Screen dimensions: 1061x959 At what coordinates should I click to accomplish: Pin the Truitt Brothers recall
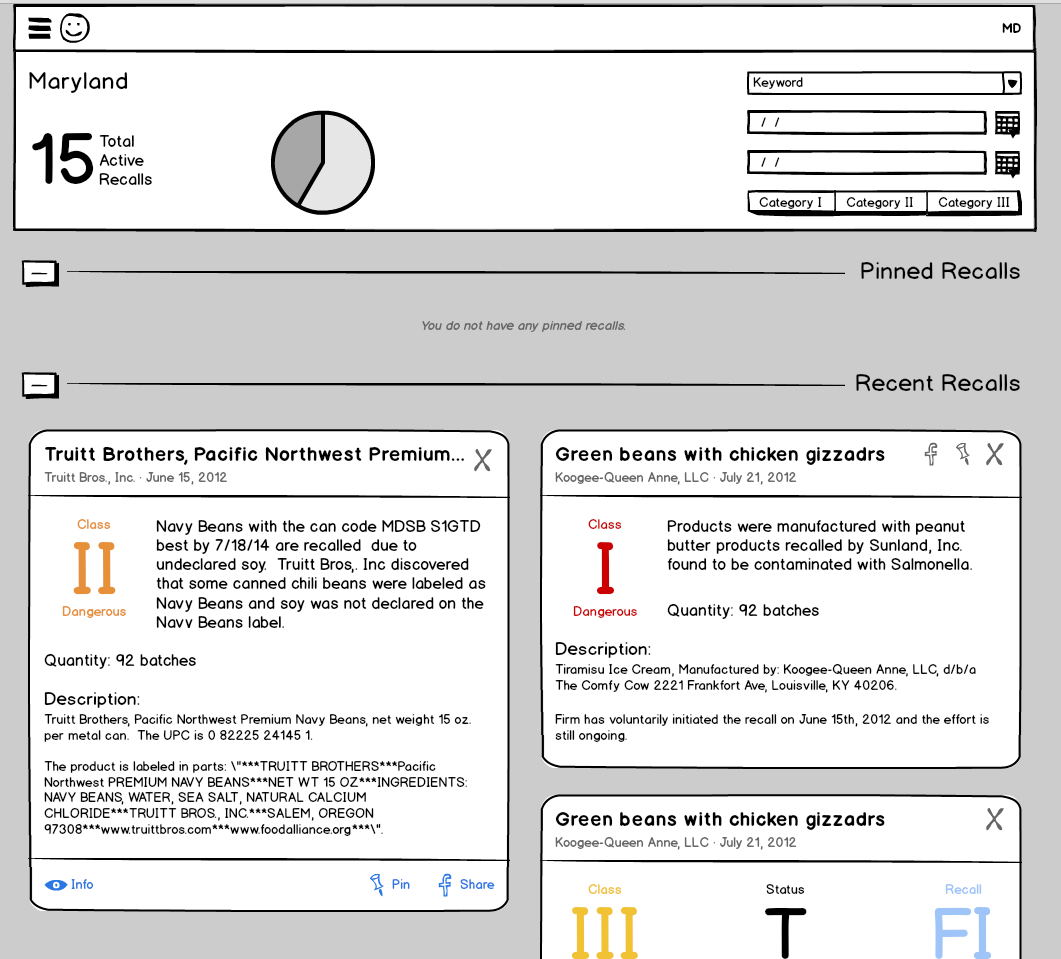pyautogui.click(x=390, y=885)
